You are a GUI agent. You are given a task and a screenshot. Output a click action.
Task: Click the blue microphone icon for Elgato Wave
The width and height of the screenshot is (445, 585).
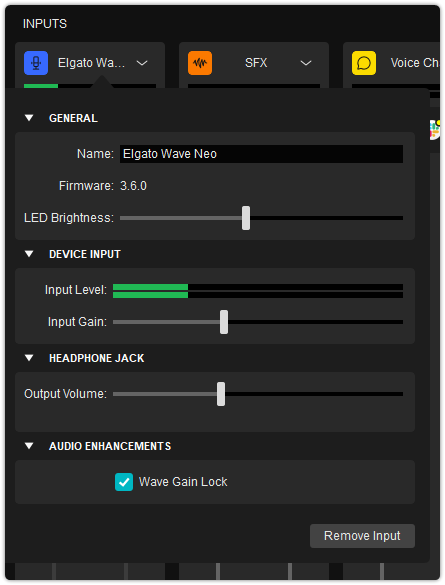point(36,63)
